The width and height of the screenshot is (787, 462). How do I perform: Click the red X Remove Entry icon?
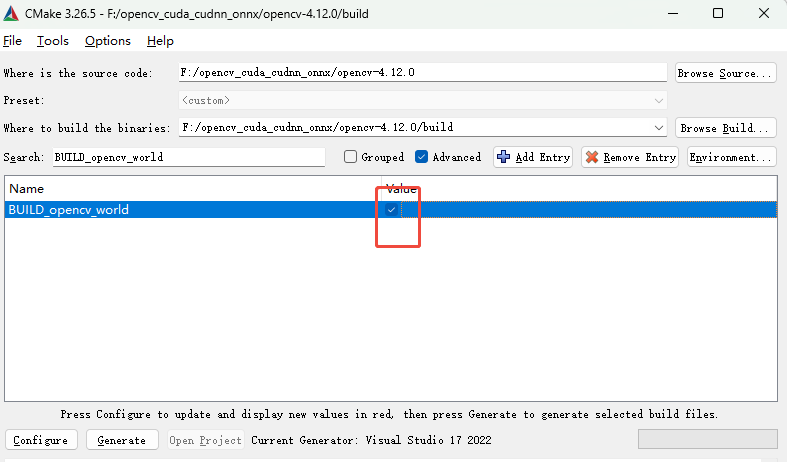tap(592, 157)
